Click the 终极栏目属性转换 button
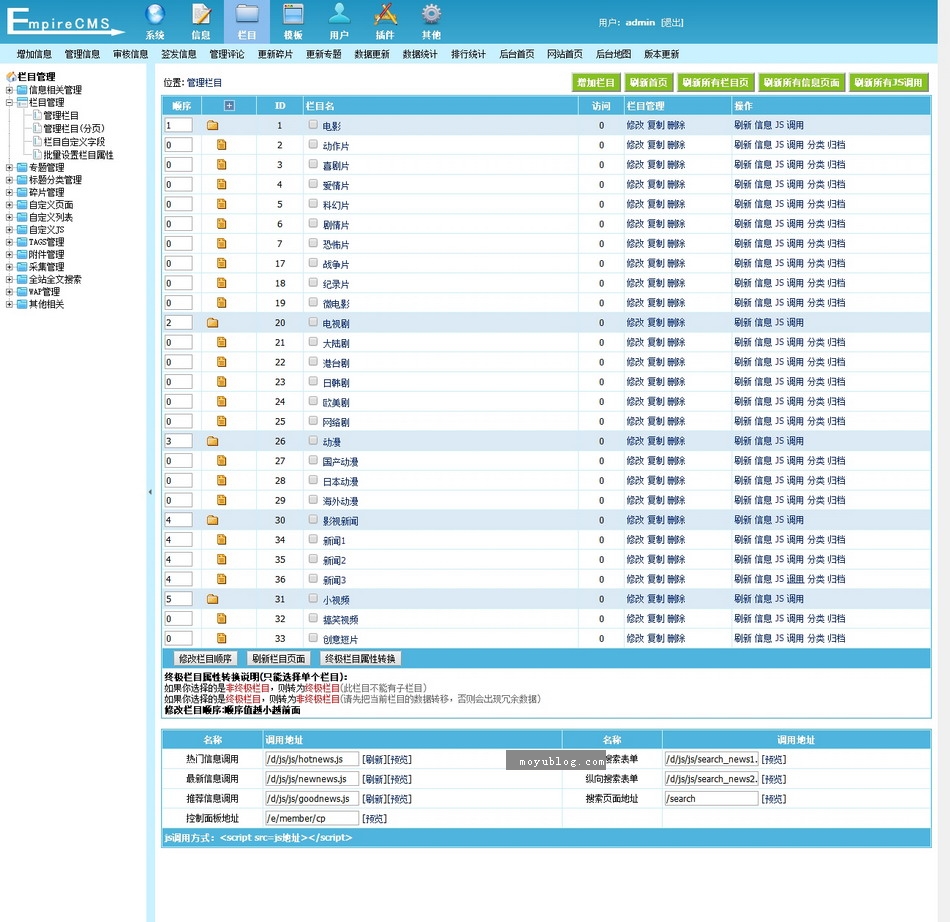Image resolution: width=950 pixels, height=922 pixels. click(x=360, y=658)
